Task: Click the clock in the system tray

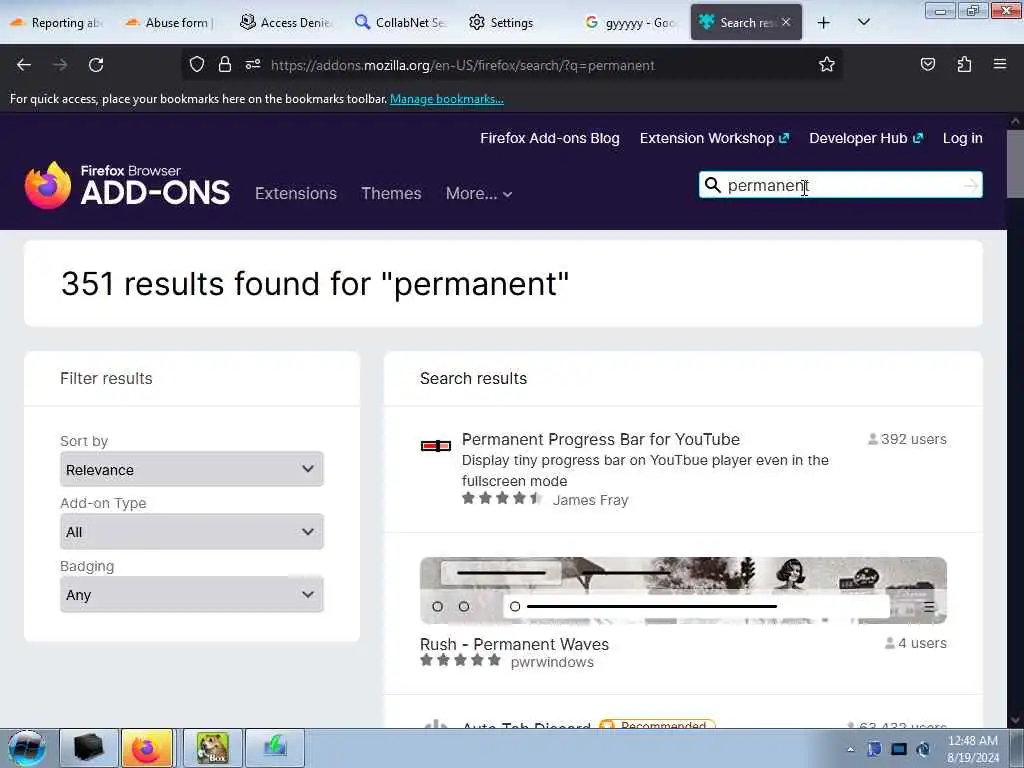Action: pyautogui.click(x=972, y=749)
